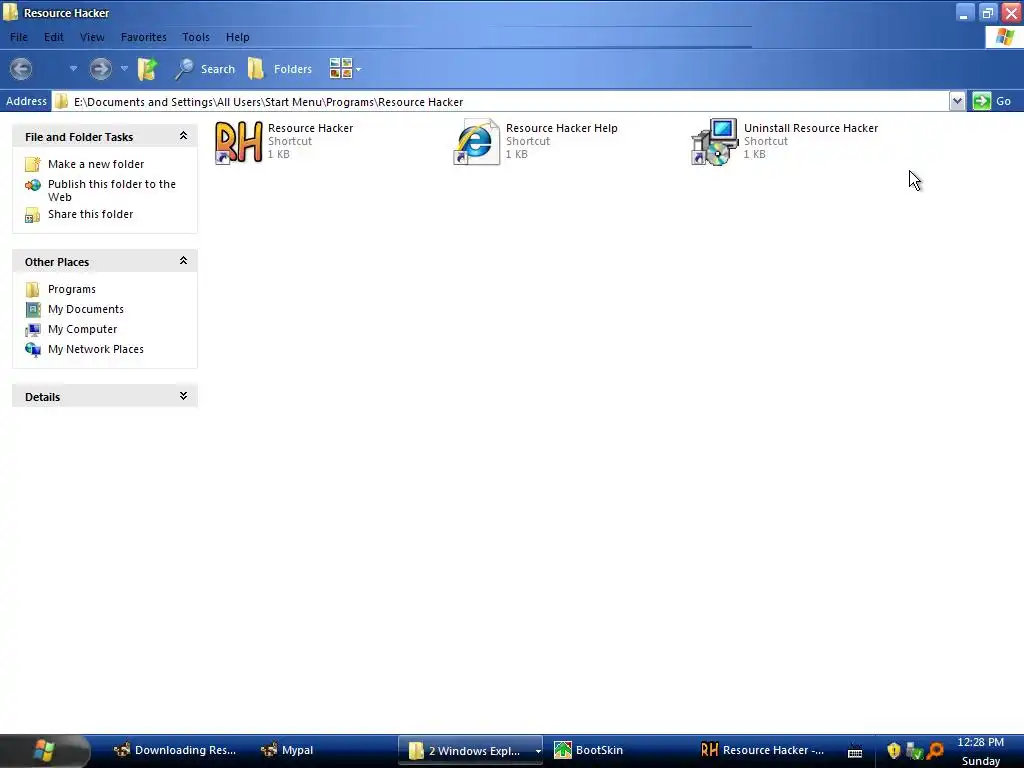Viewport: 1024px width, 768px height.
Task: Toggle the Folders pane
Action: (280, 69)
